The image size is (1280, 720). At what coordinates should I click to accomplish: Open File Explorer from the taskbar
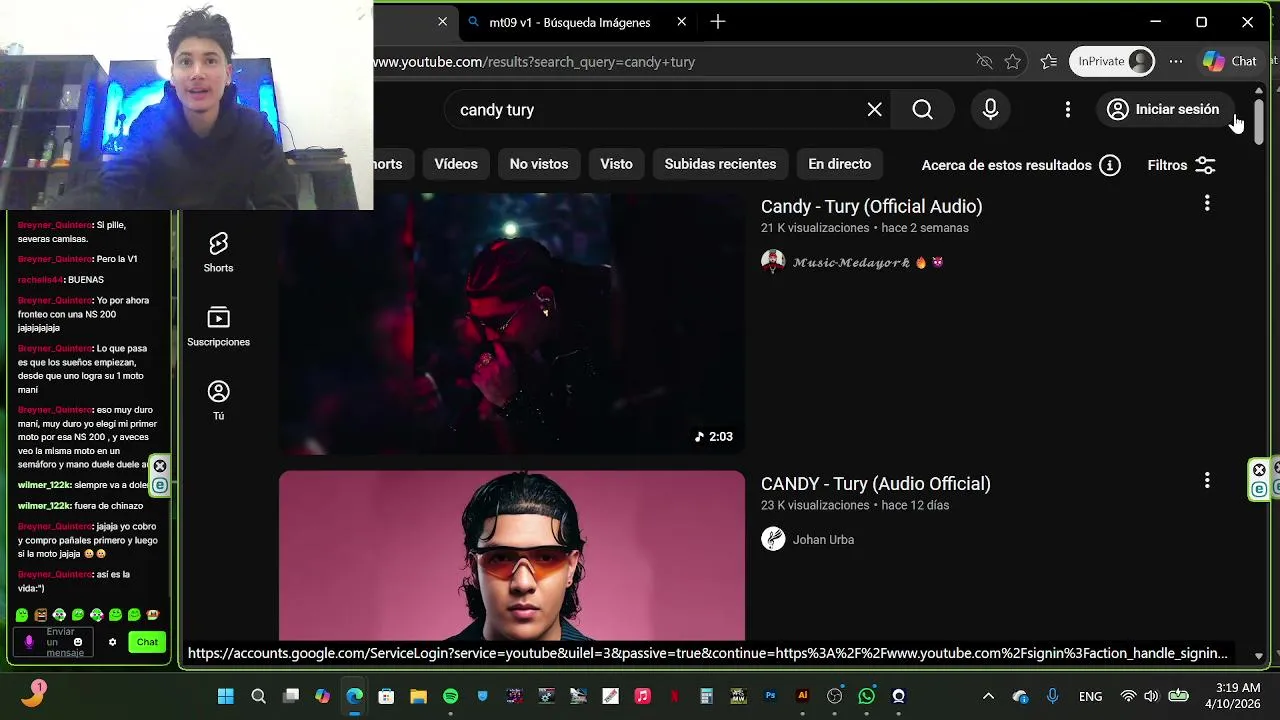[x=418, y=696]
